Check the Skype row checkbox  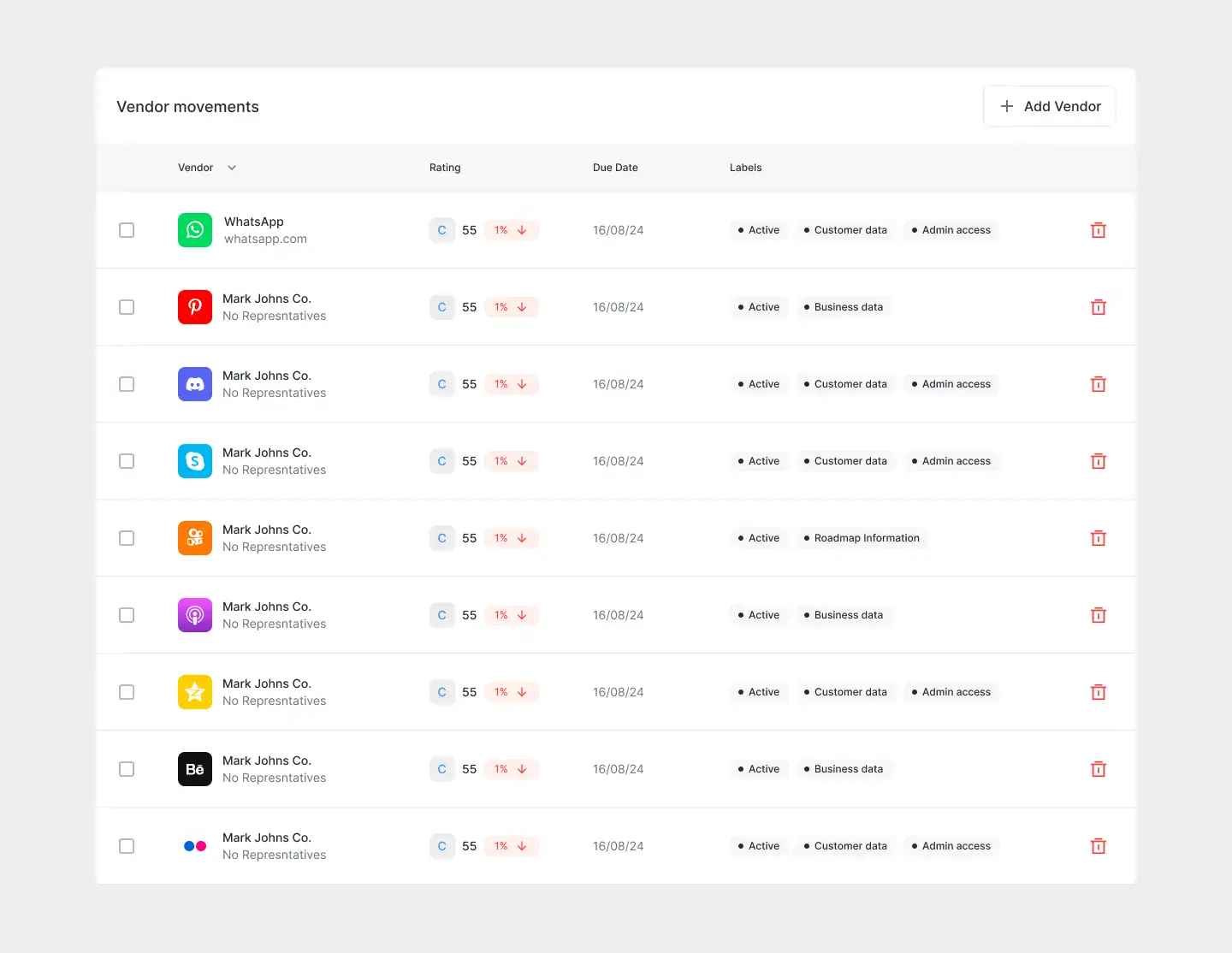[x=127, y=461]
